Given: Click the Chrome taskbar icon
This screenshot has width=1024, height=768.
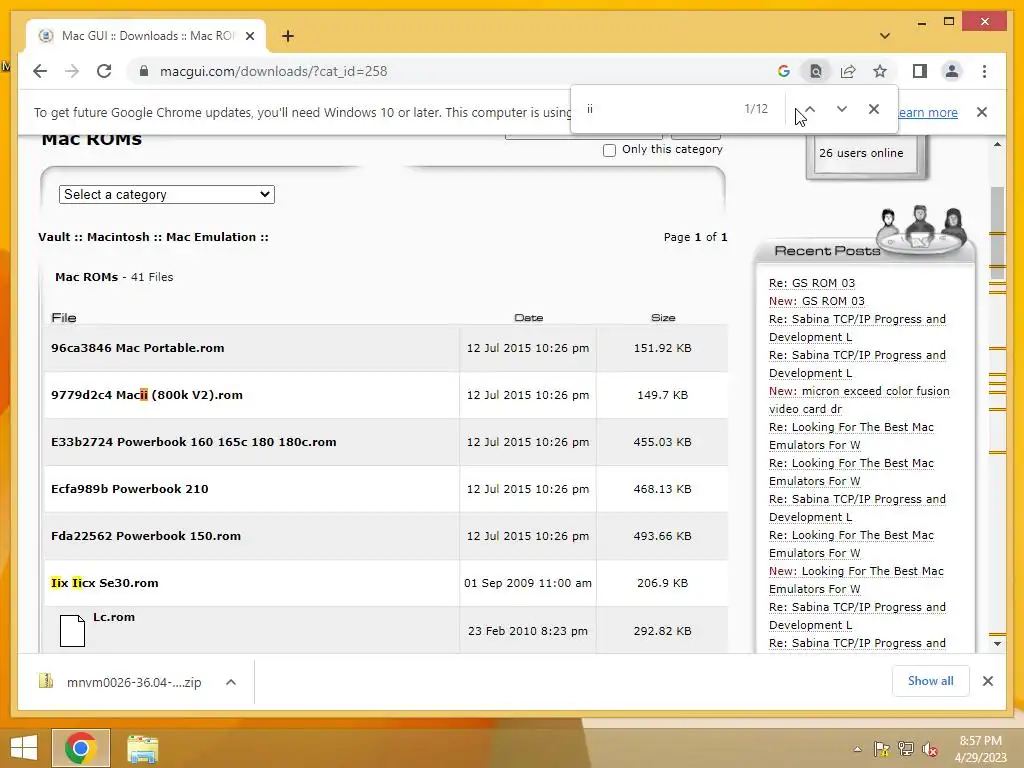Looking at the screenshot, I should [81, 748].
